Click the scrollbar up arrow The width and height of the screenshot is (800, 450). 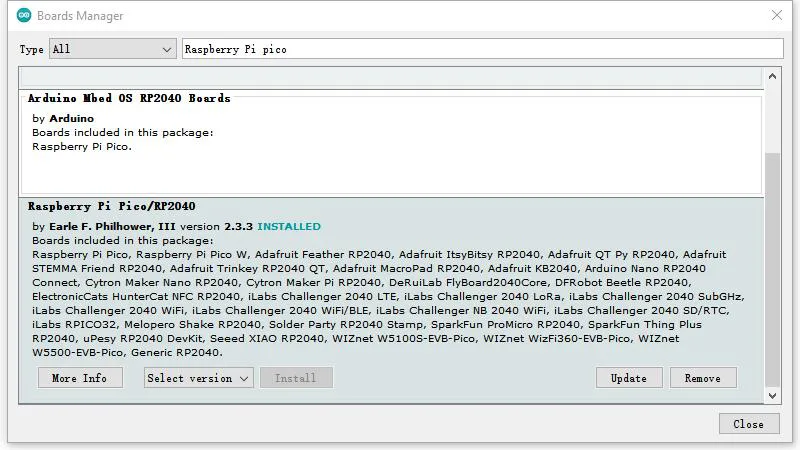click(772, 76)
